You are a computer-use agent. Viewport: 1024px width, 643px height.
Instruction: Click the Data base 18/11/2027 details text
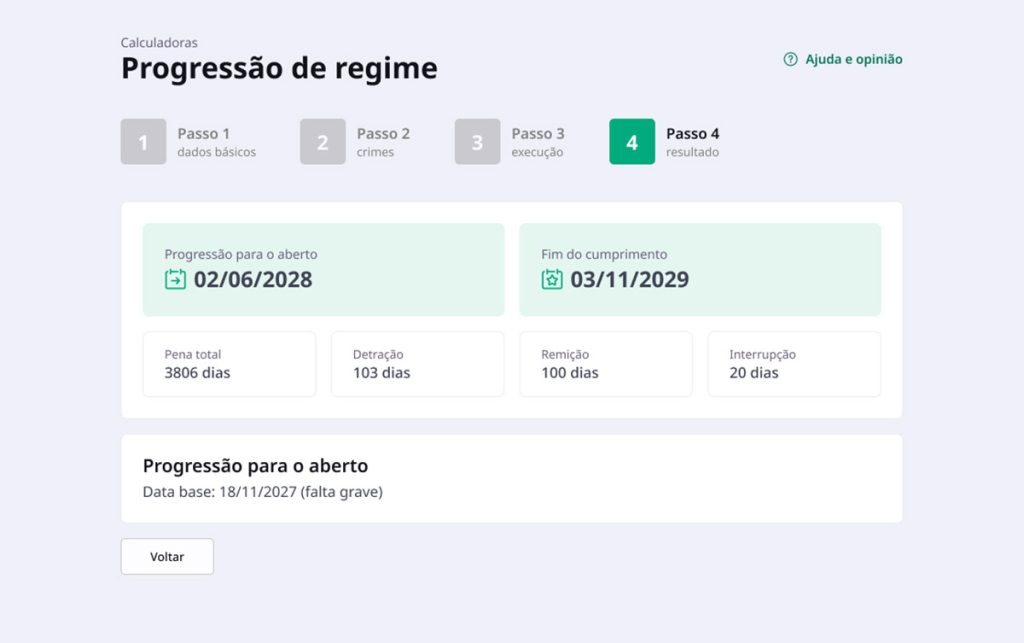tap(263, 492)
